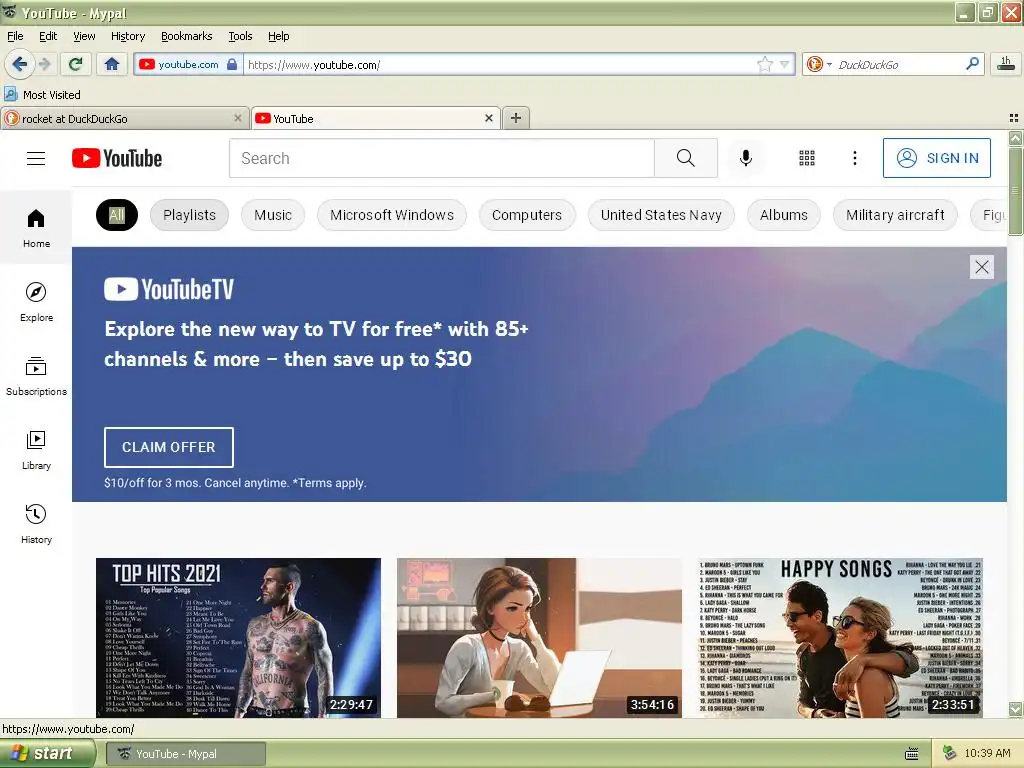Image resolution: width=1024 pixels, height=768 pixels.
Task: Open the Help menu
Action: (x=279, y=36)
